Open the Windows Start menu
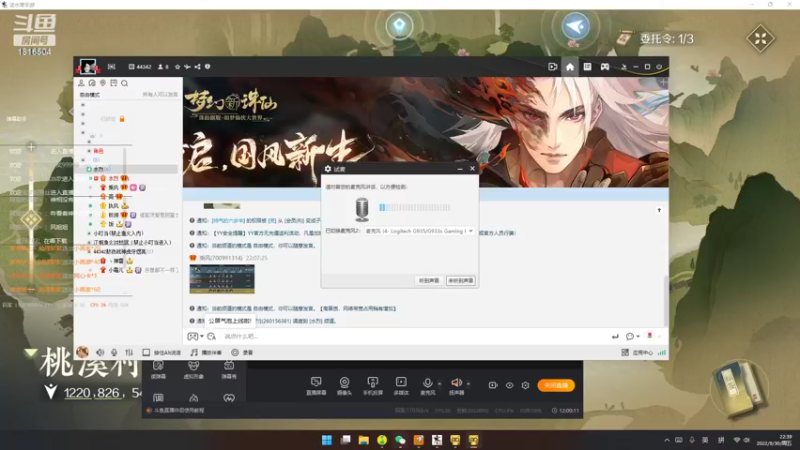Viewport: 800px width, 450px height. coord(327,440)
